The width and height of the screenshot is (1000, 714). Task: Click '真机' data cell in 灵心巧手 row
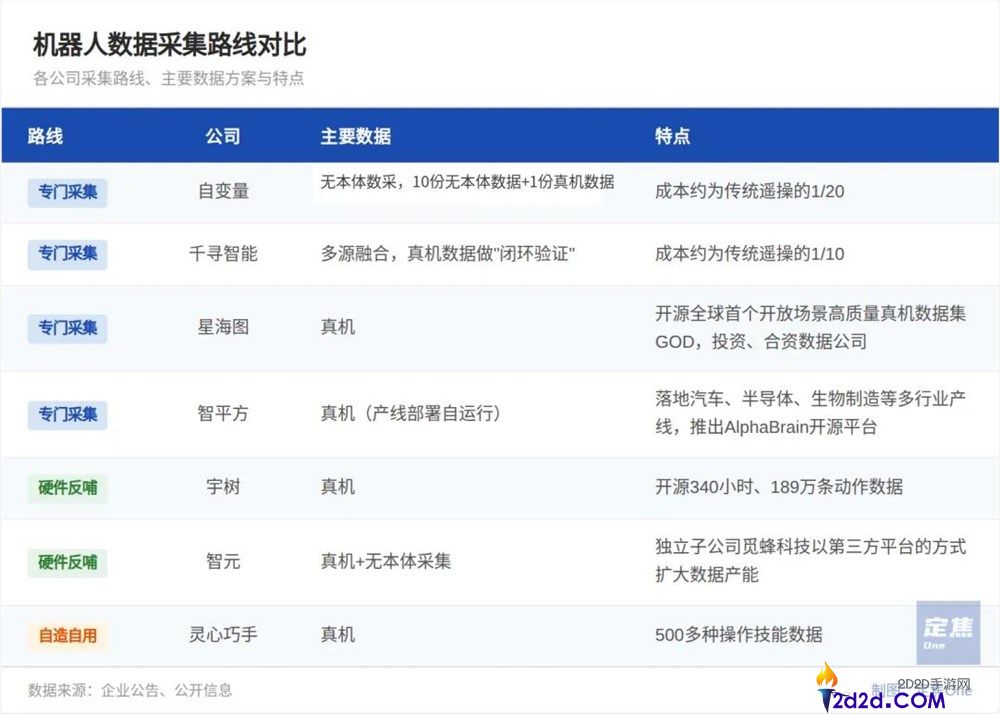337,635
